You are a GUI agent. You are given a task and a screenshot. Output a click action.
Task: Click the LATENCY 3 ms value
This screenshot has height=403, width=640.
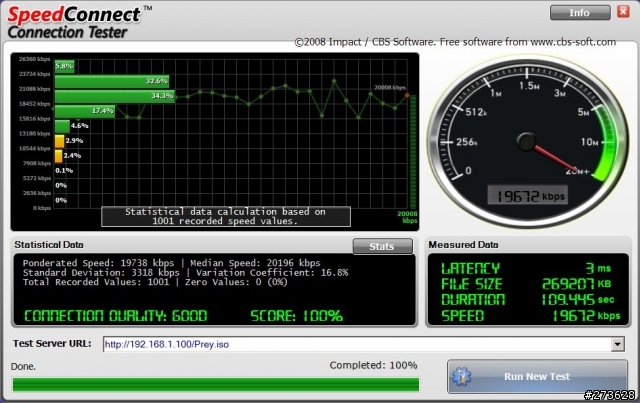click(598, 268)
